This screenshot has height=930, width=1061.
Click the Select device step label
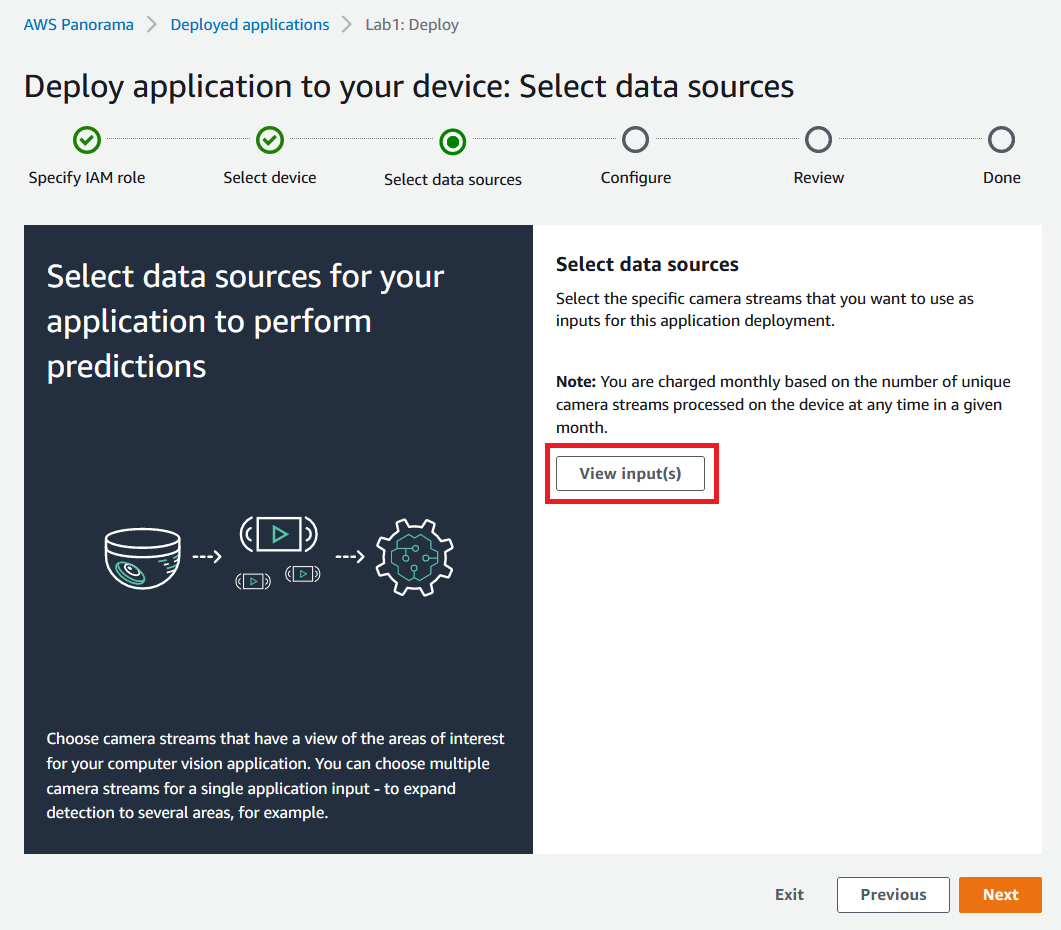click(270, 177)
